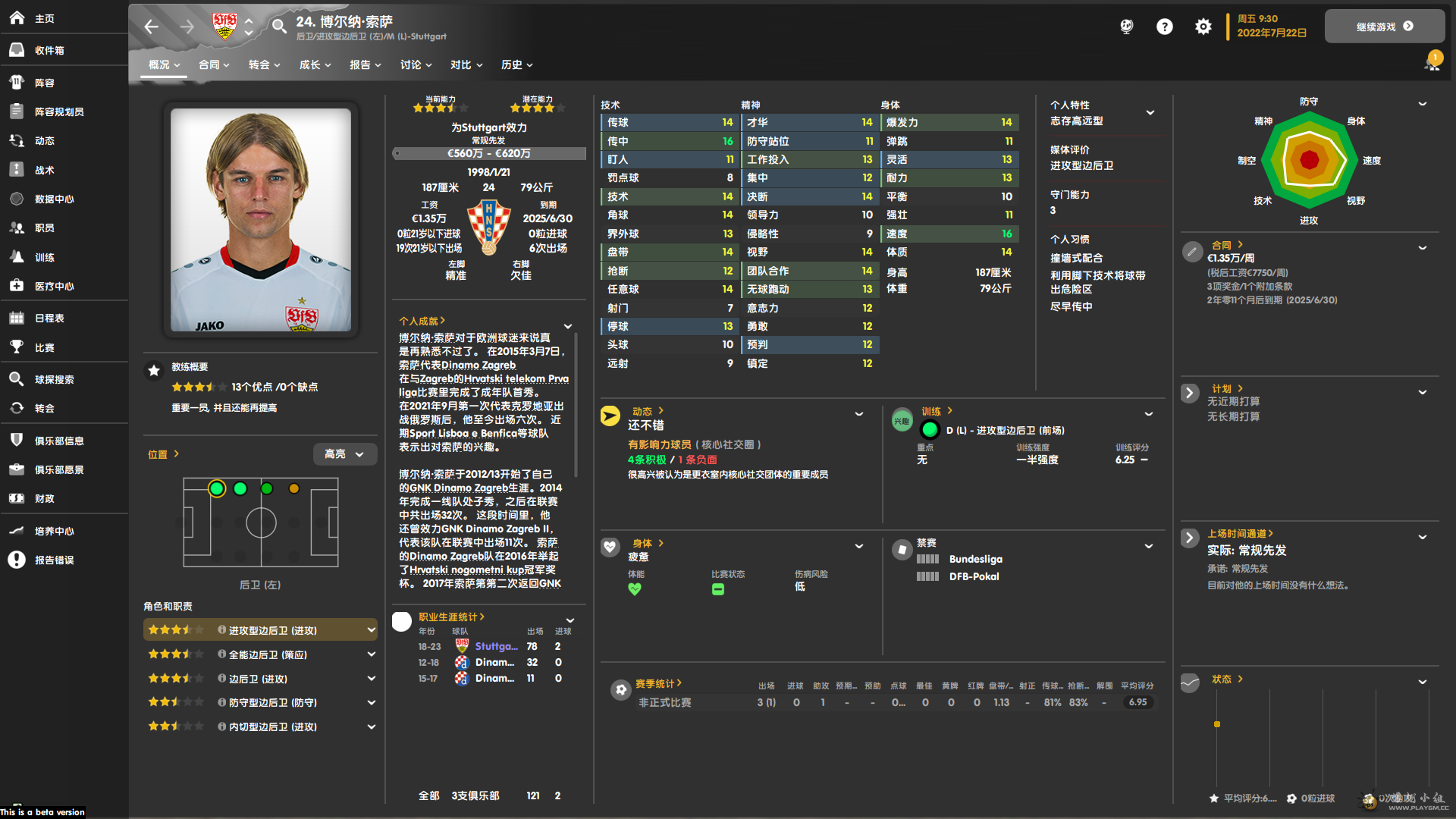Viewport: 1456px width, 819px height.
Task: Open the 收件箱 inbox icon
Action: click(17, 50)
